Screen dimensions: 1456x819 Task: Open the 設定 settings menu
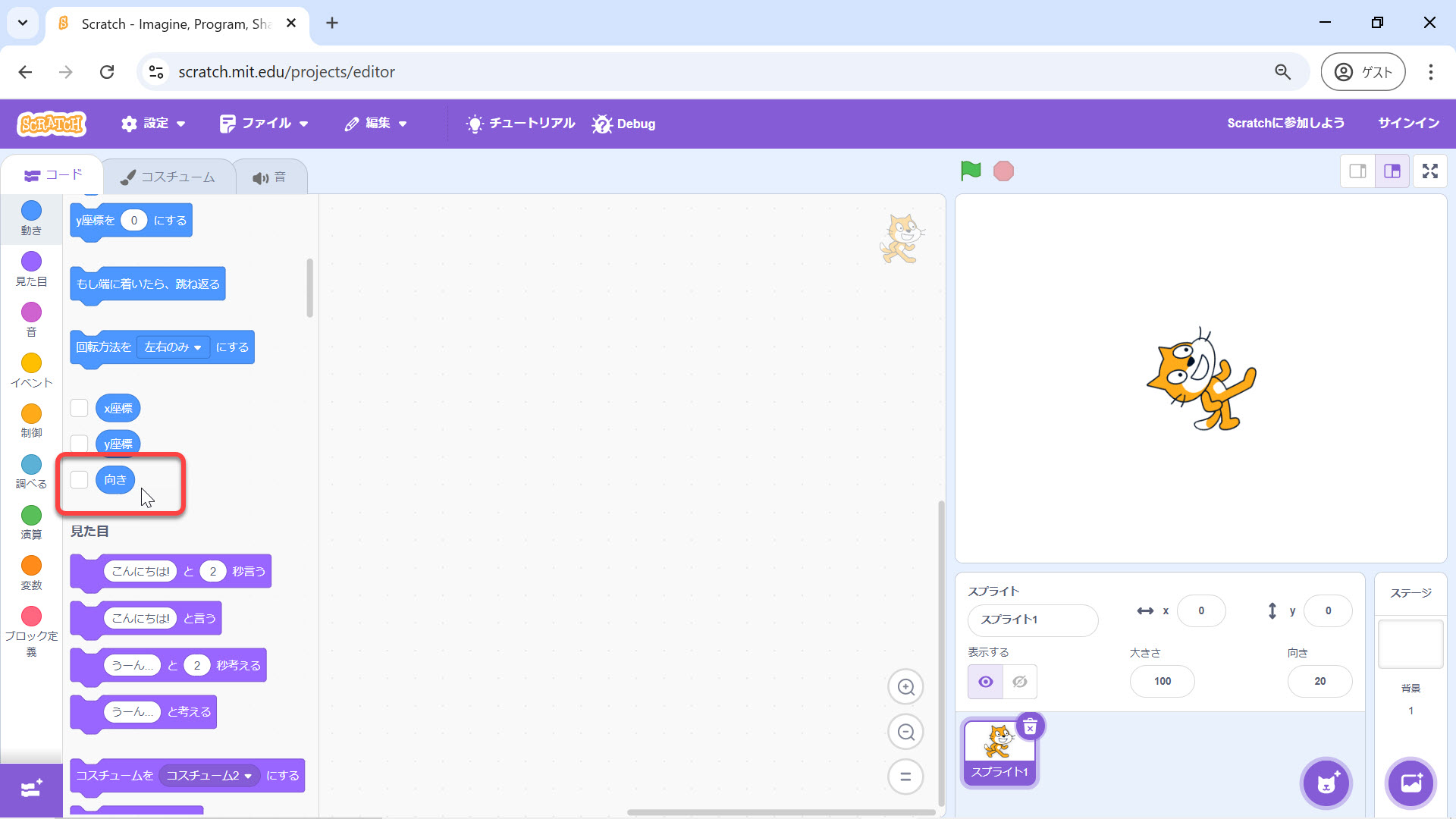coord(153,124)
